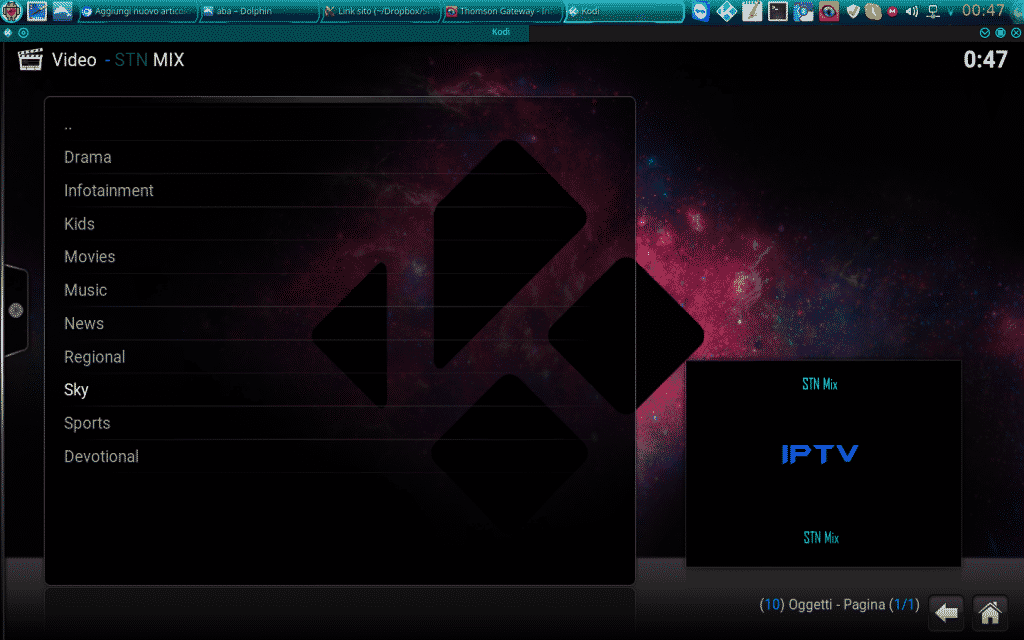Open the Infotainment category
The width and height of the screenshot is (1024, 640).
click(340, 191)
